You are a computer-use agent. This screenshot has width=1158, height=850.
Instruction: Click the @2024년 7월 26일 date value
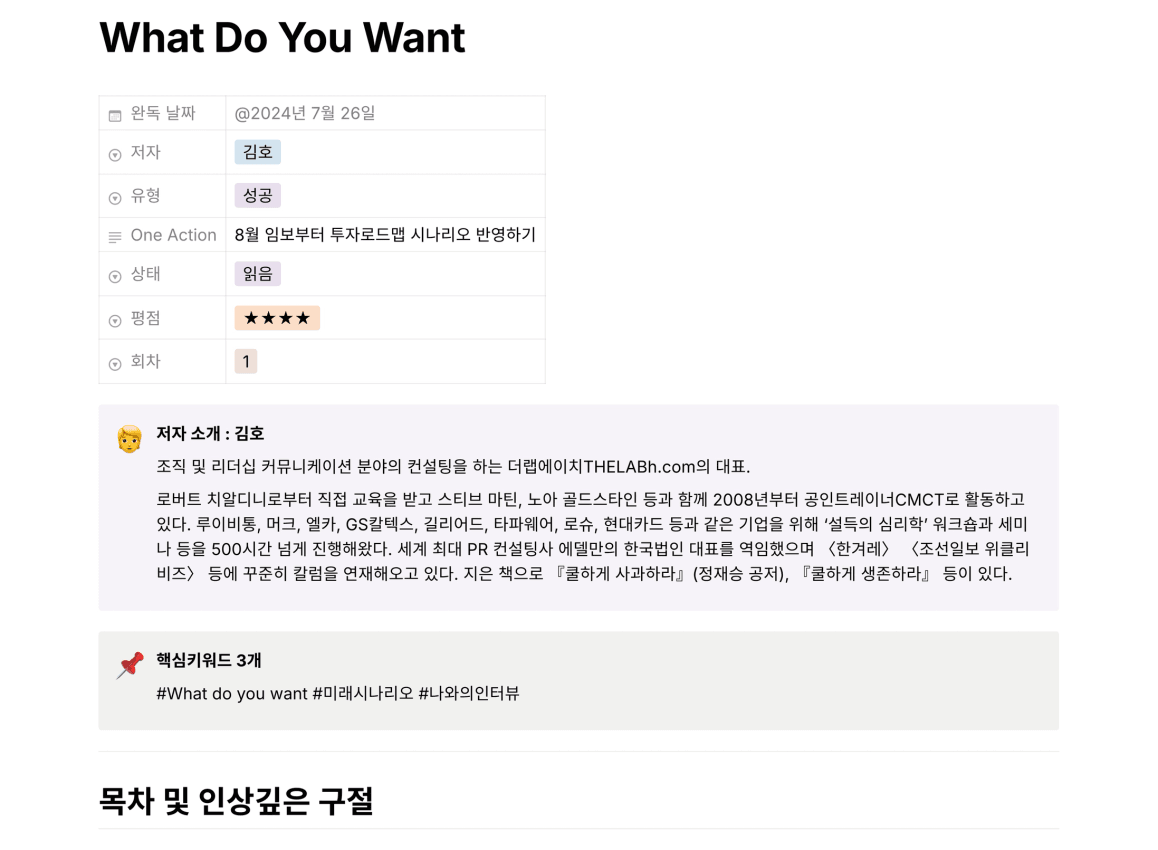point(305,113)
